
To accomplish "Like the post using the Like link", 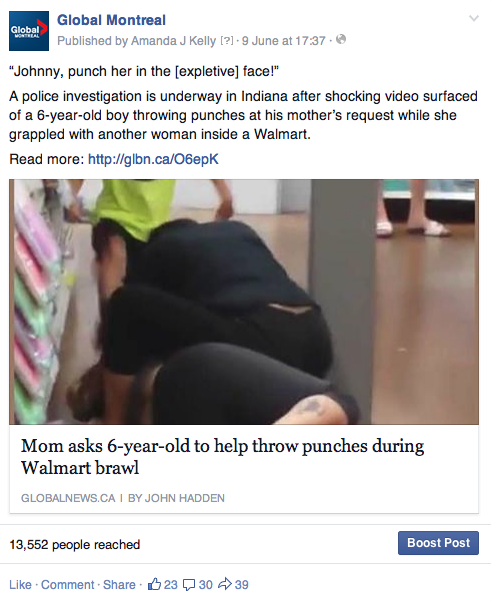I will (20, 585).
